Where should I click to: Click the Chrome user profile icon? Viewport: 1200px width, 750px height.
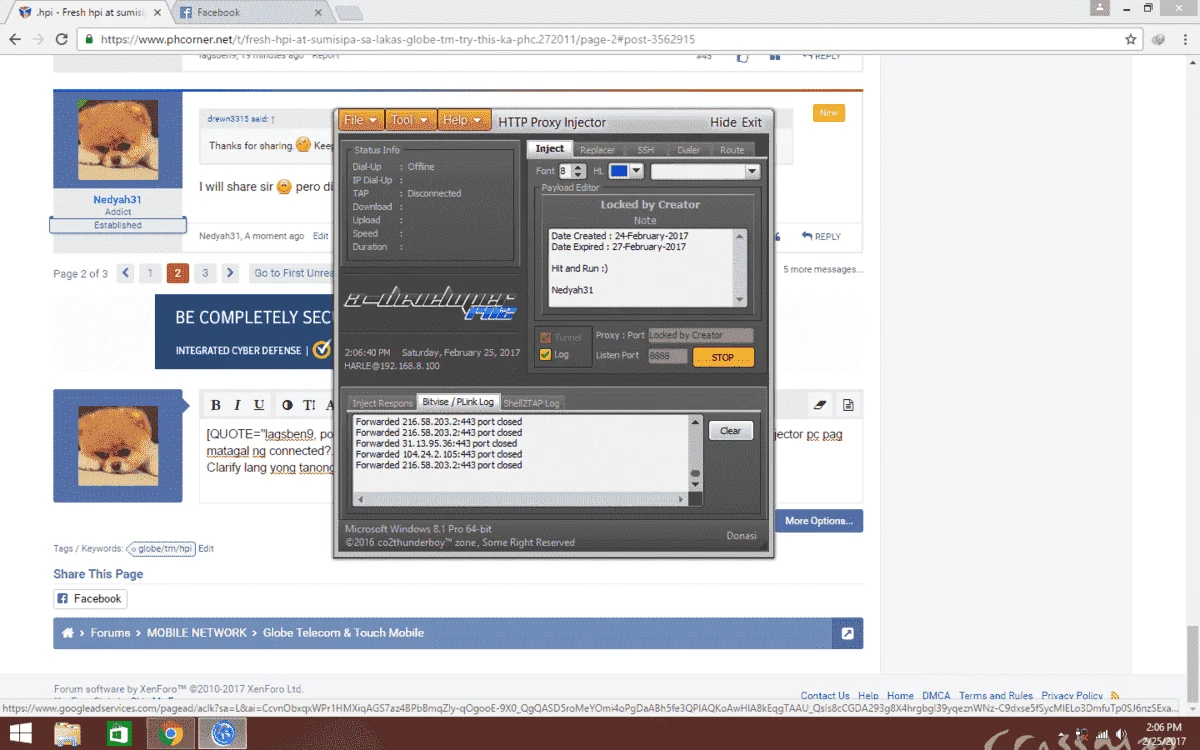pos(1101,8)
